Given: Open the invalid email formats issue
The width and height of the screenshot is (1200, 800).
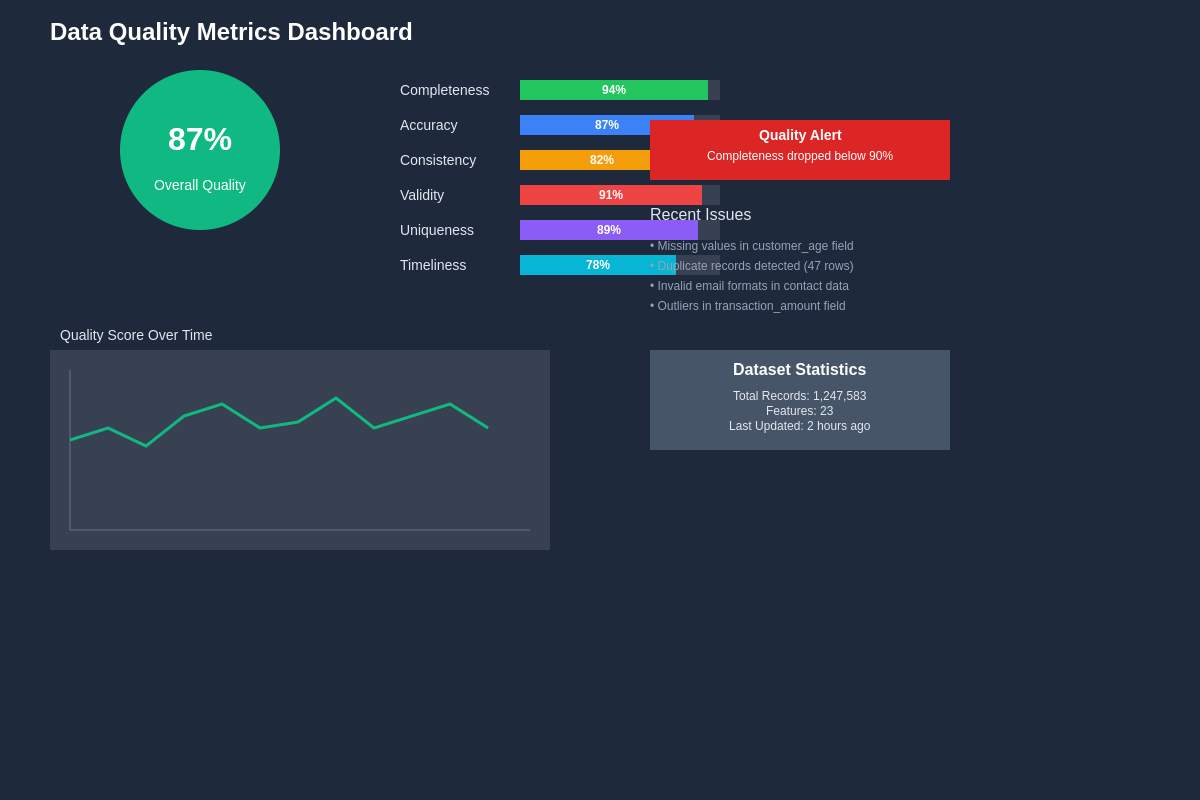Looking at the screenshot, I should [x=750, y=286].
